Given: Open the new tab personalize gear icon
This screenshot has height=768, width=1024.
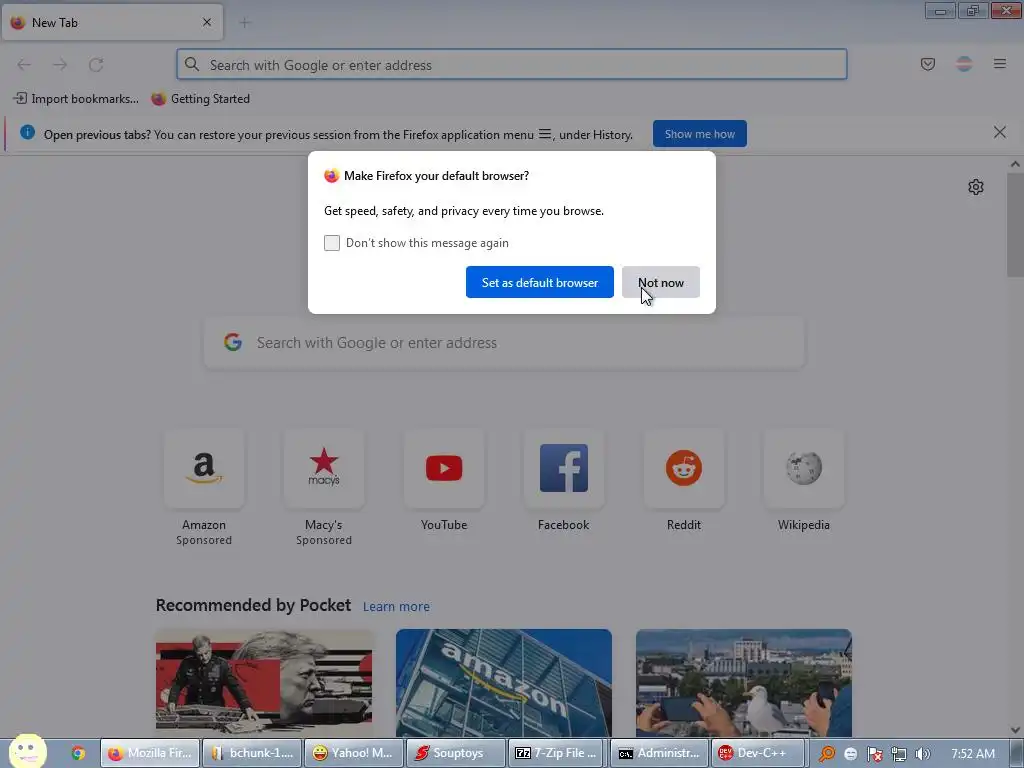Looking at the screenshot, I should pyautogui.click(x=976, y=187).
